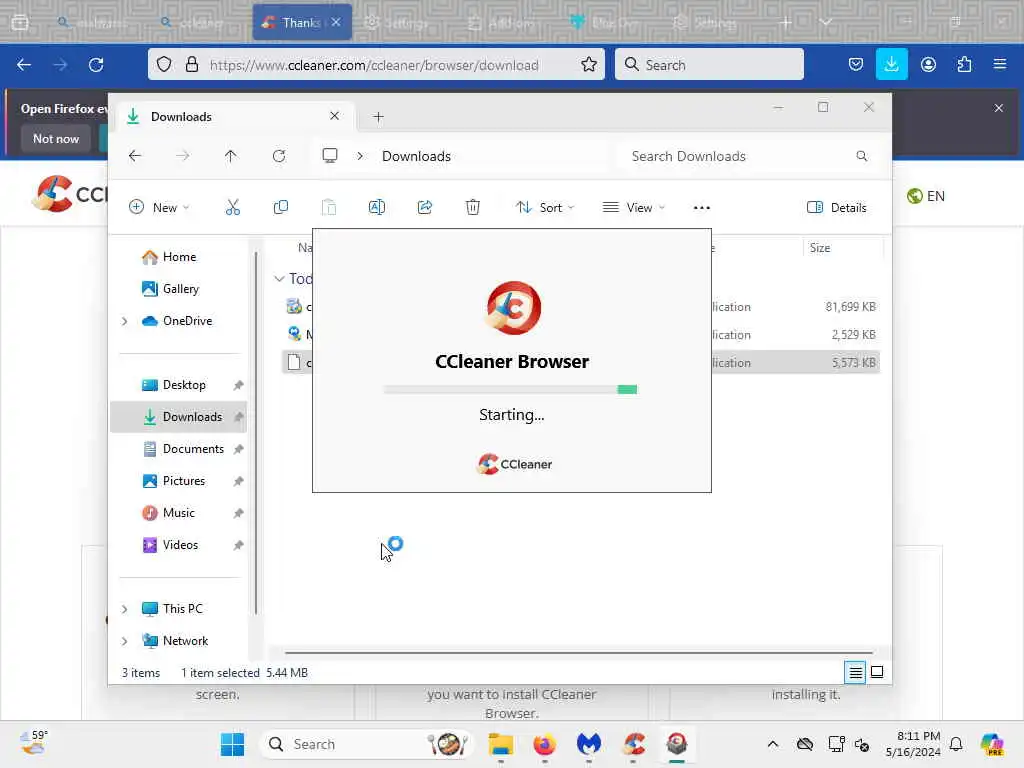Click the Windows taskbar Search box
This screenshot has height=768, width=1024.
pos(365,744)
